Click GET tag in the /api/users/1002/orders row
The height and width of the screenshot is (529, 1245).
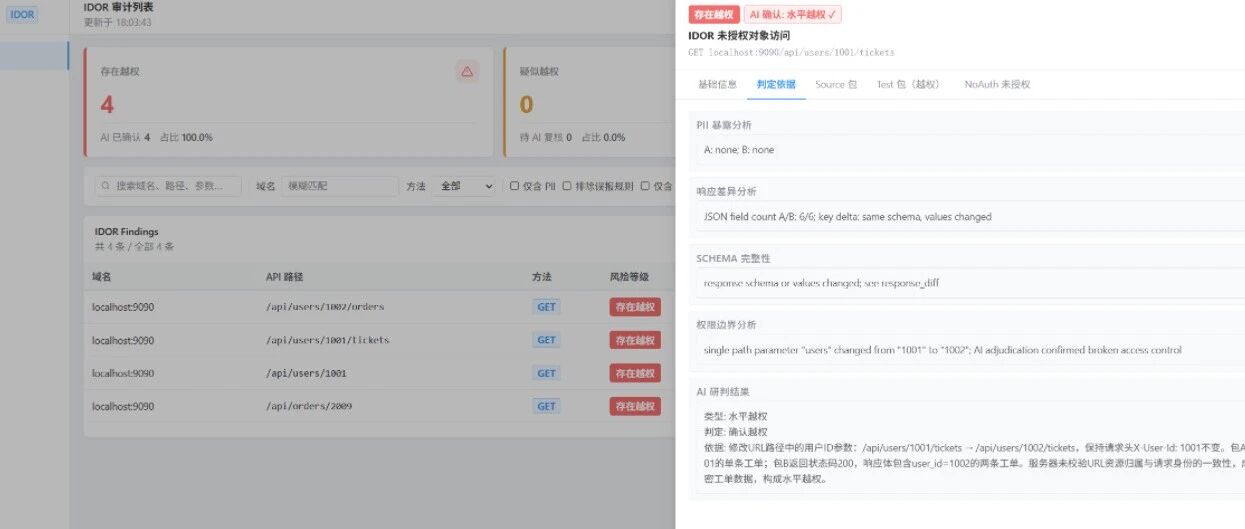coord(546,307)
